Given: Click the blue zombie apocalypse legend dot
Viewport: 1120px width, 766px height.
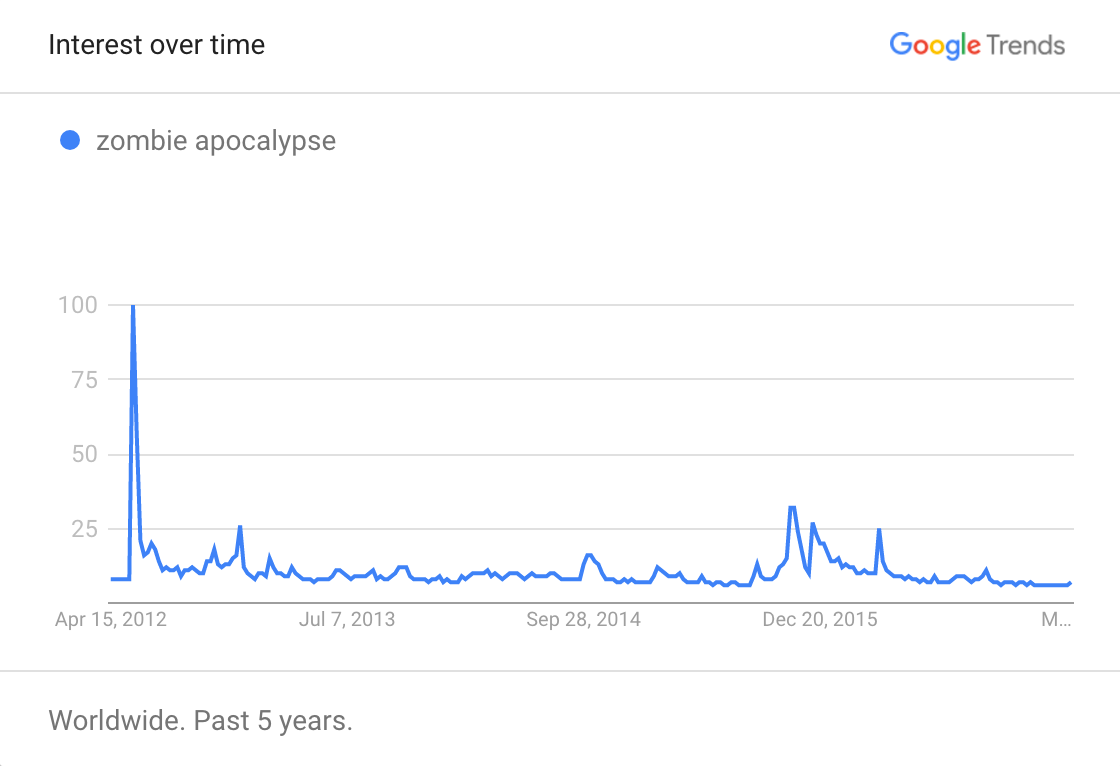Looking at the screenshot, I should 70,140.
